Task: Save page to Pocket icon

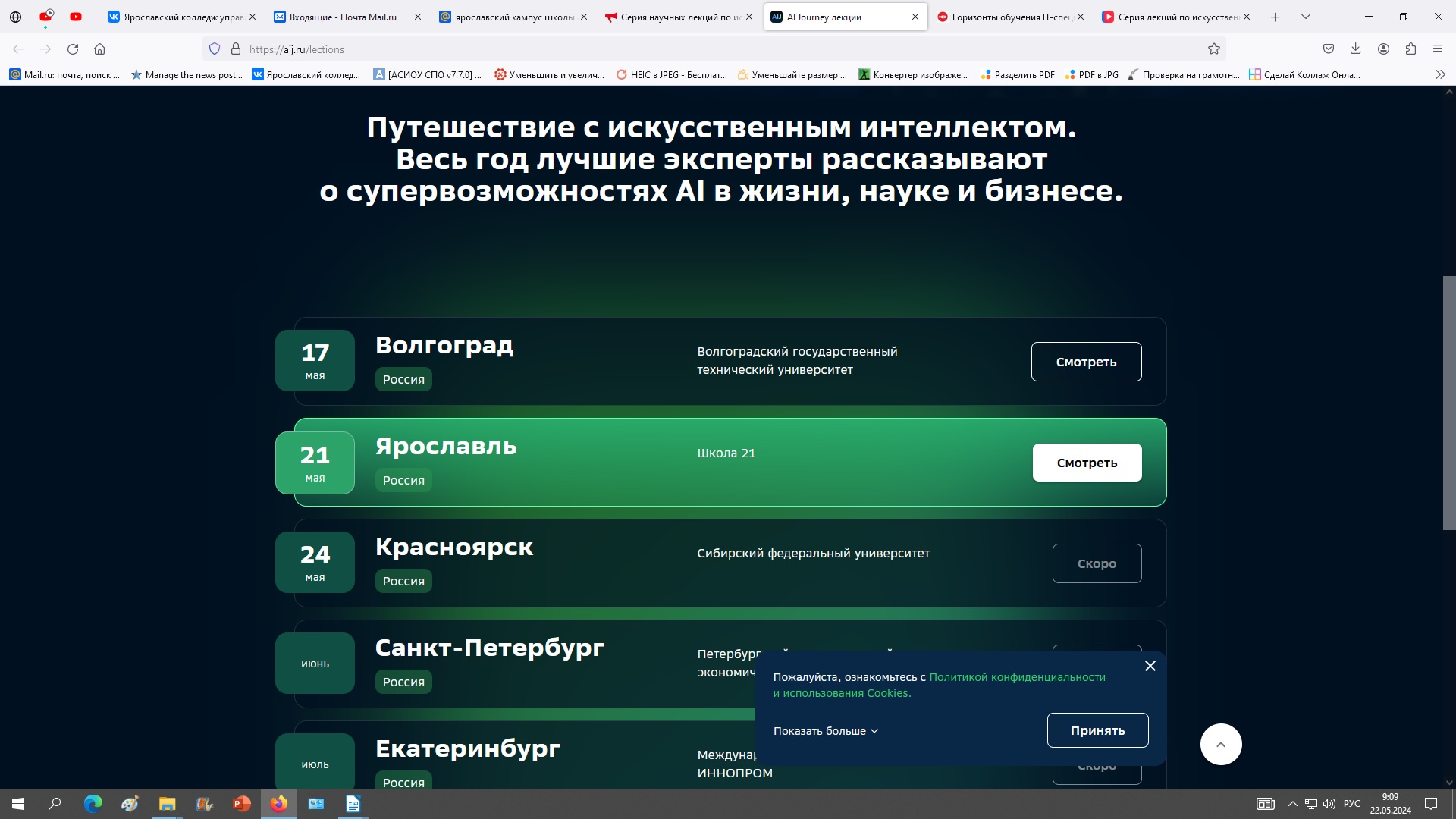Action: click(x=1329, y=49)
